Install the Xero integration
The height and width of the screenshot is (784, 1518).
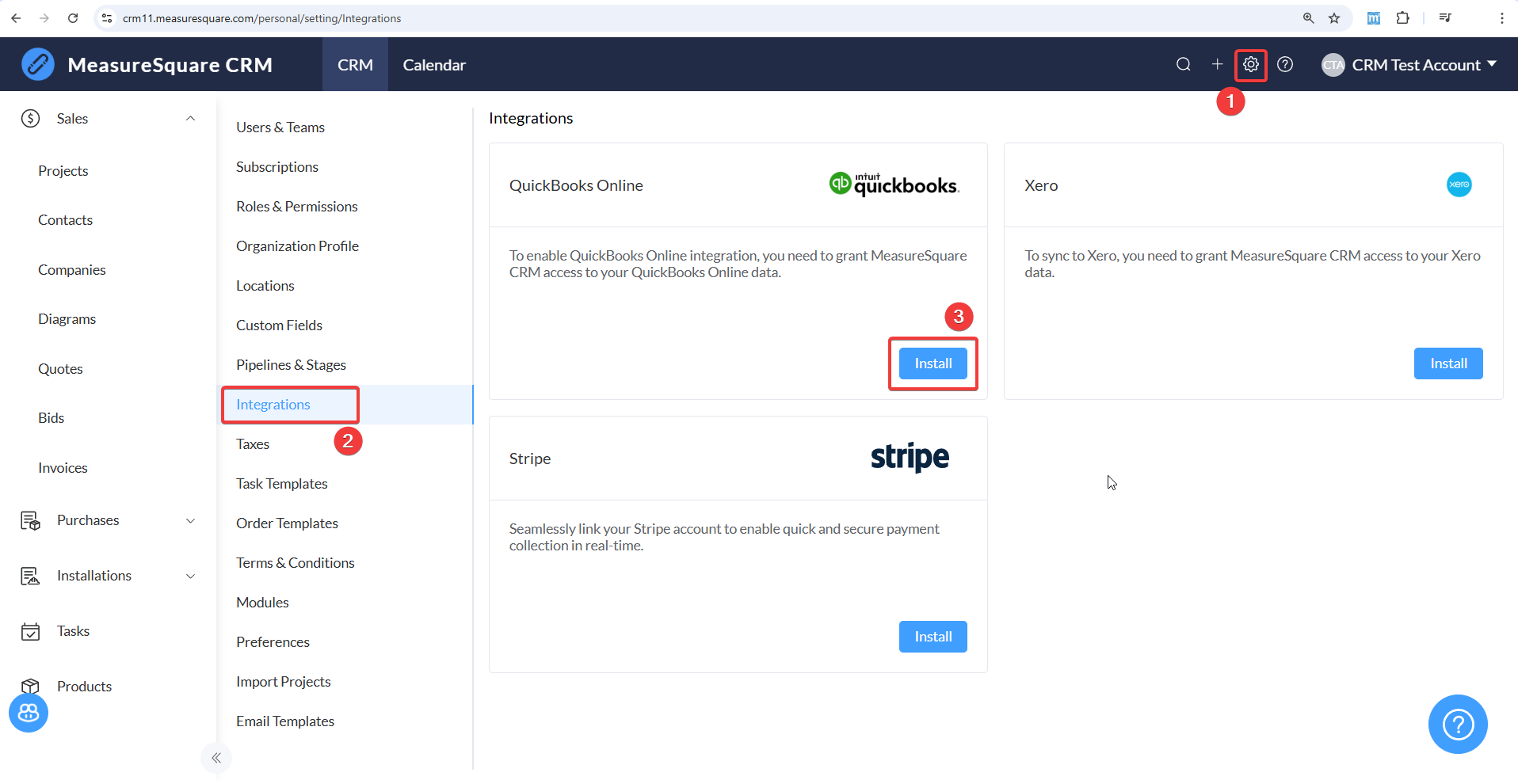pos(1448,363)
